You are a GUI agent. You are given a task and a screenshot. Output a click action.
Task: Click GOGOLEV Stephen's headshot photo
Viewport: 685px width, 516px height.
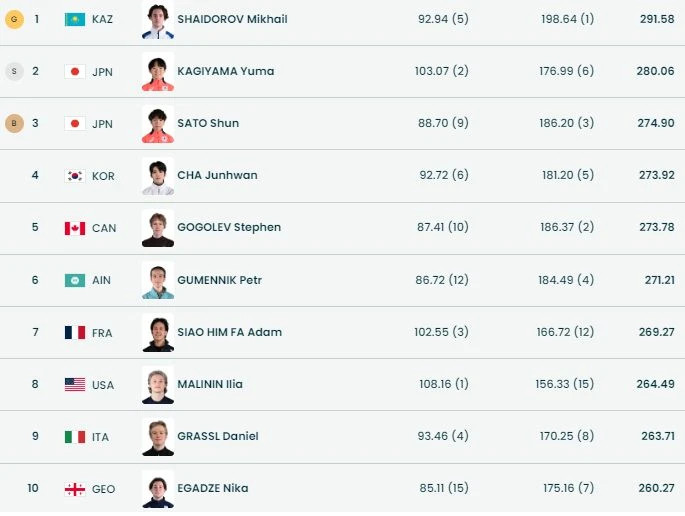[x=158, y=228]
